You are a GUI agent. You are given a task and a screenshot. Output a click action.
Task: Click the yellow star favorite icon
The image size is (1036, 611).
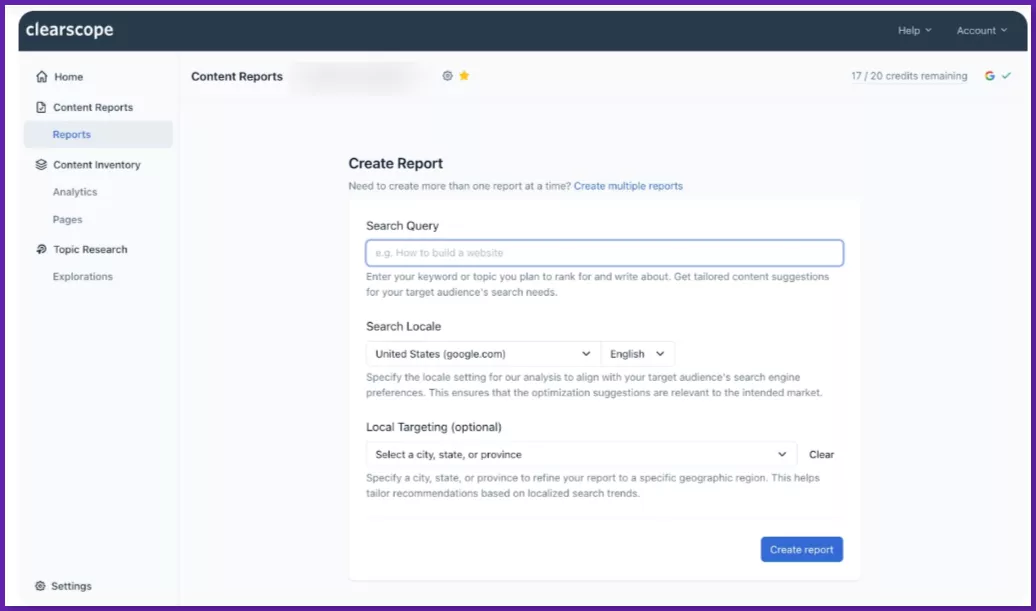(x=464, y=76)
